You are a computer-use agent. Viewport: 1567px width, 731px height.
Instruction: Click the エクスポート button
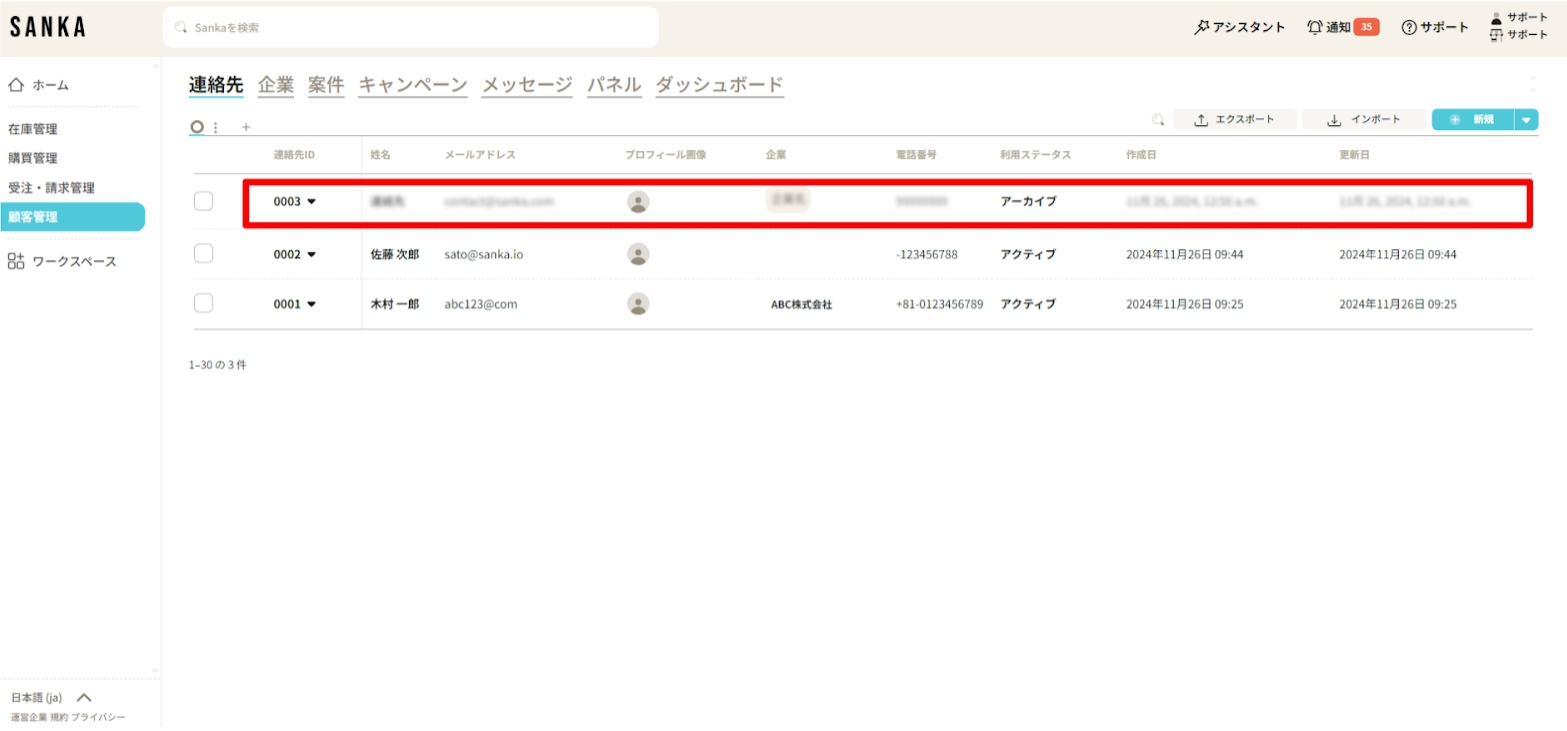1235,120
